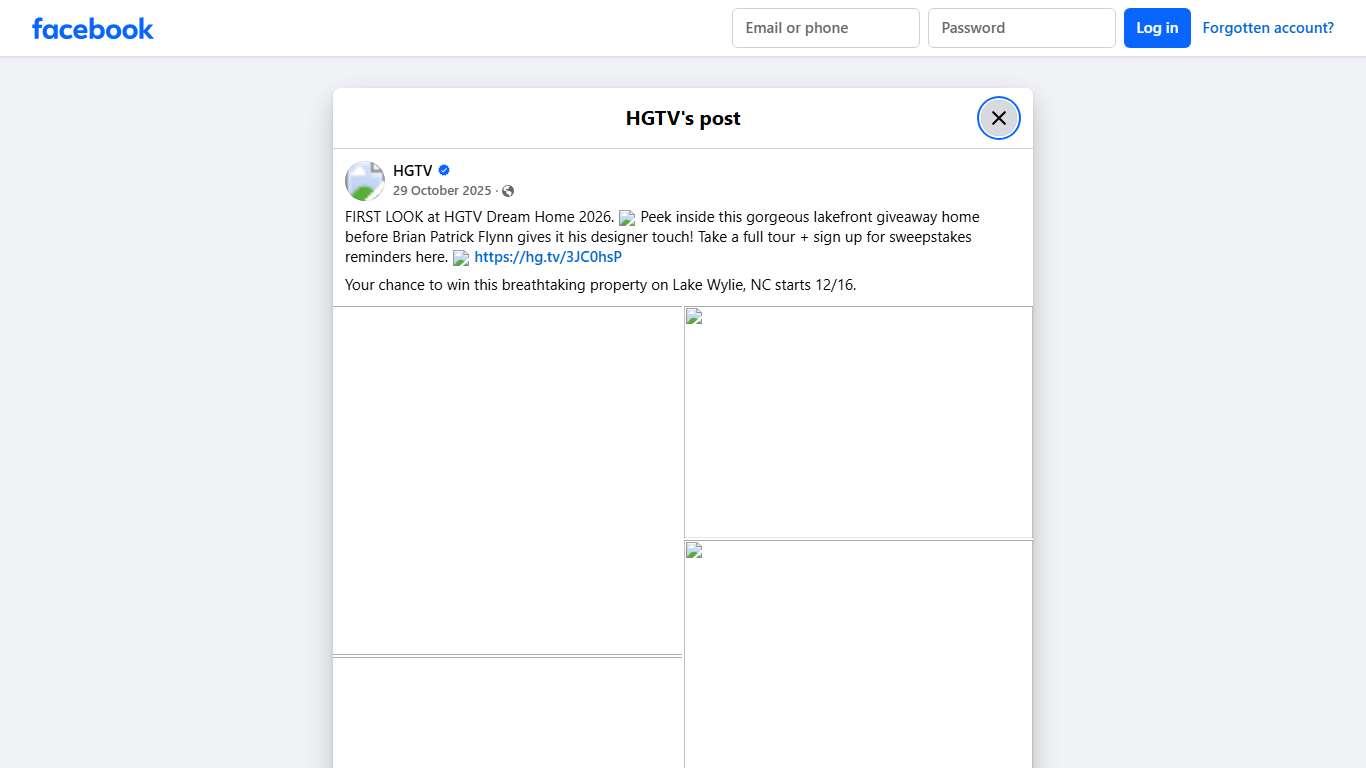Viewport: 1366px width, 768px height.
Task: View the bottom-left post photo
Action: click(x=507, y=712)
